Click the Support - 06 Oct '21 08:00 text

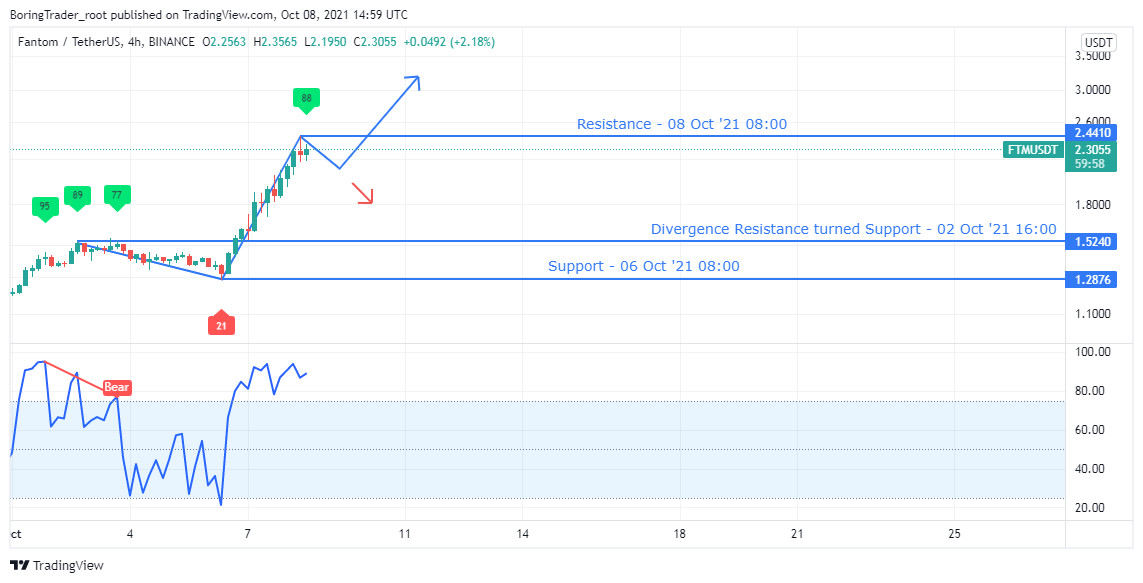click(x=644, y=266)
